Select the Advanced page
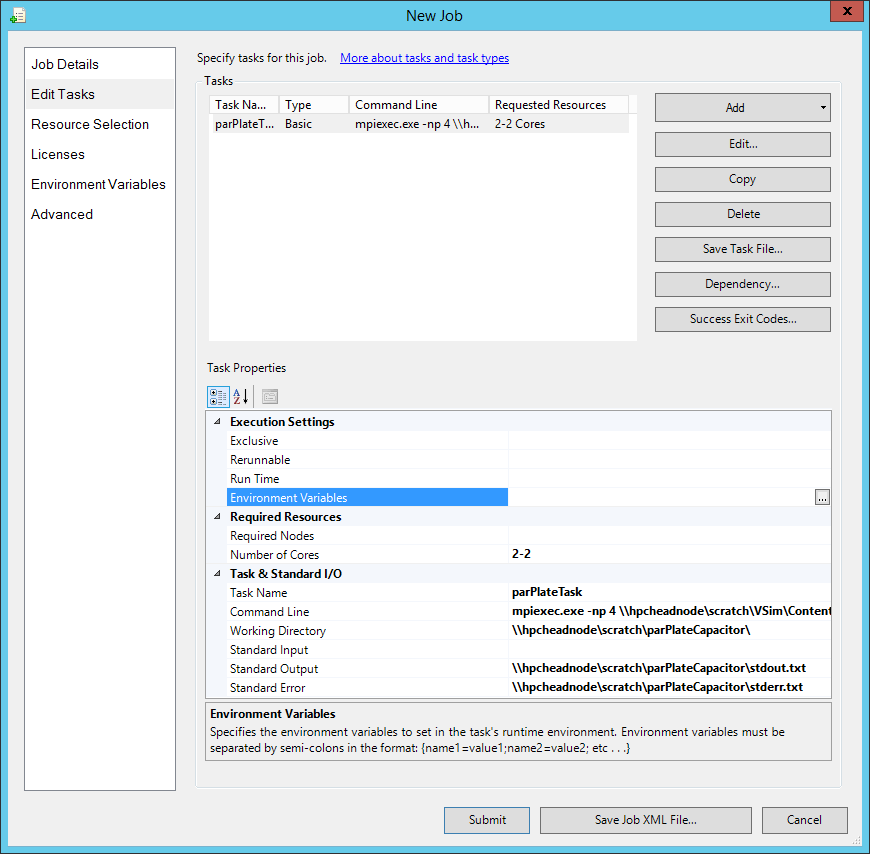The width and height of the screenshot is (870, 854). point(62,214)
